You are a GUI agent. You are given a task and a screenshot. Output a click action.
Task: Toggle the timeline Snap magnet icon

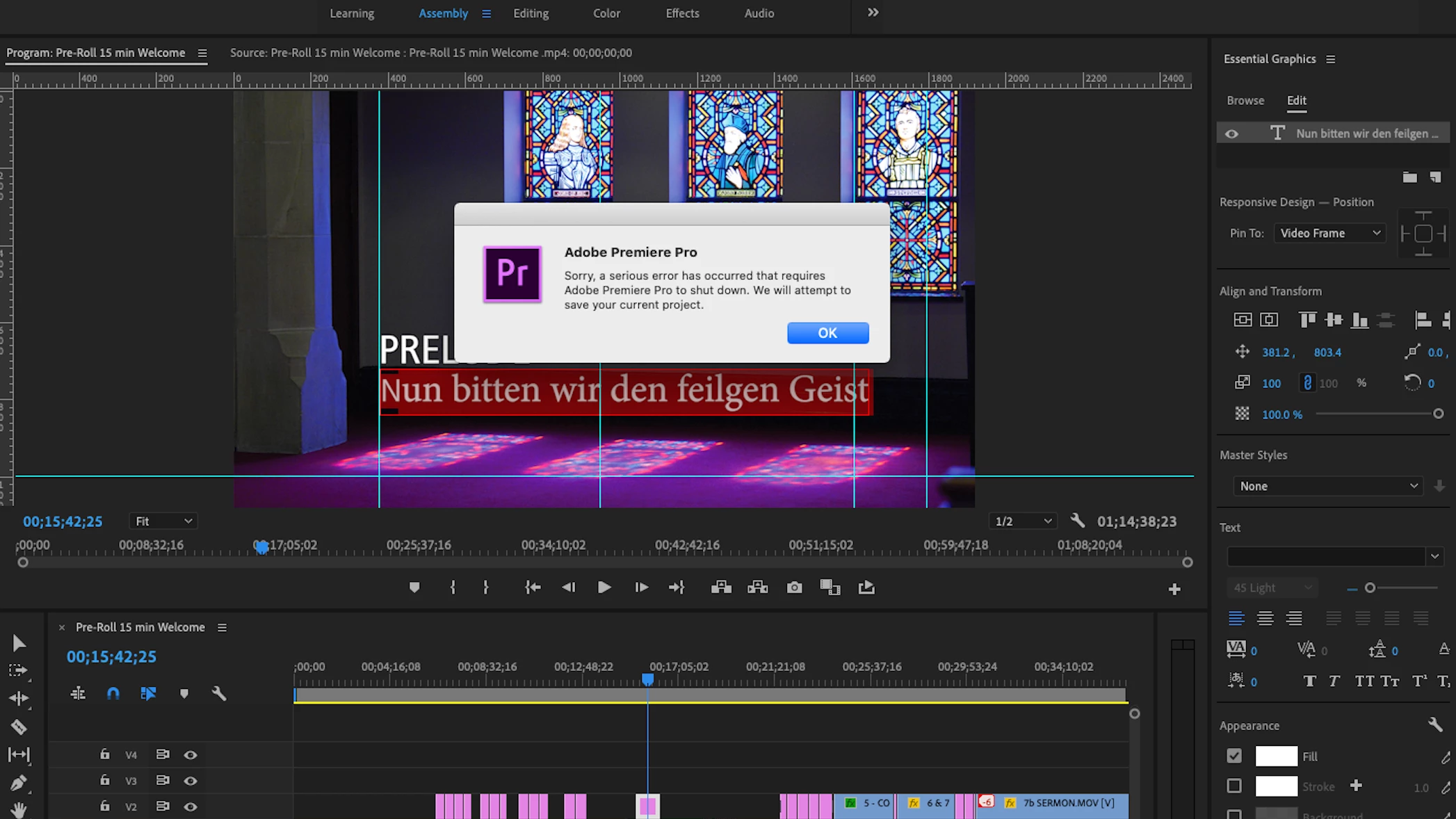113,693
